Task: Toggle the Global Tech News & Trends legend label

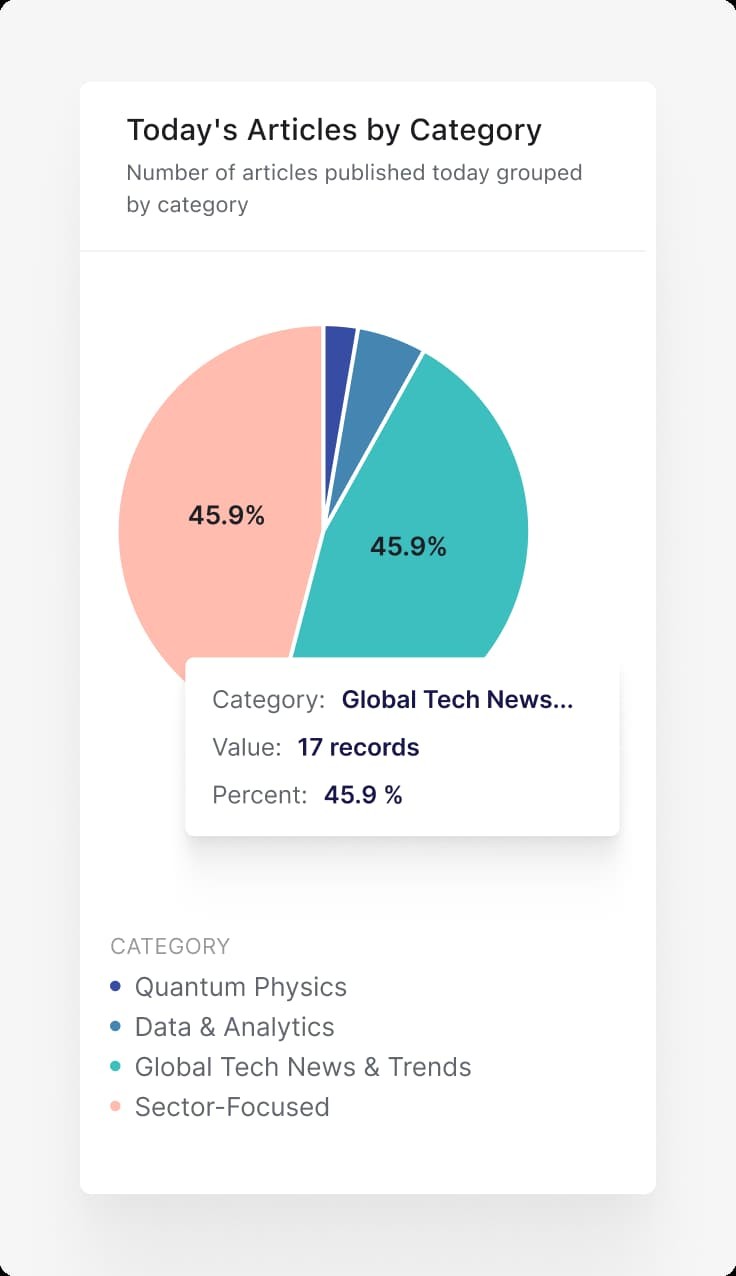Action: tap(303, 1067)
